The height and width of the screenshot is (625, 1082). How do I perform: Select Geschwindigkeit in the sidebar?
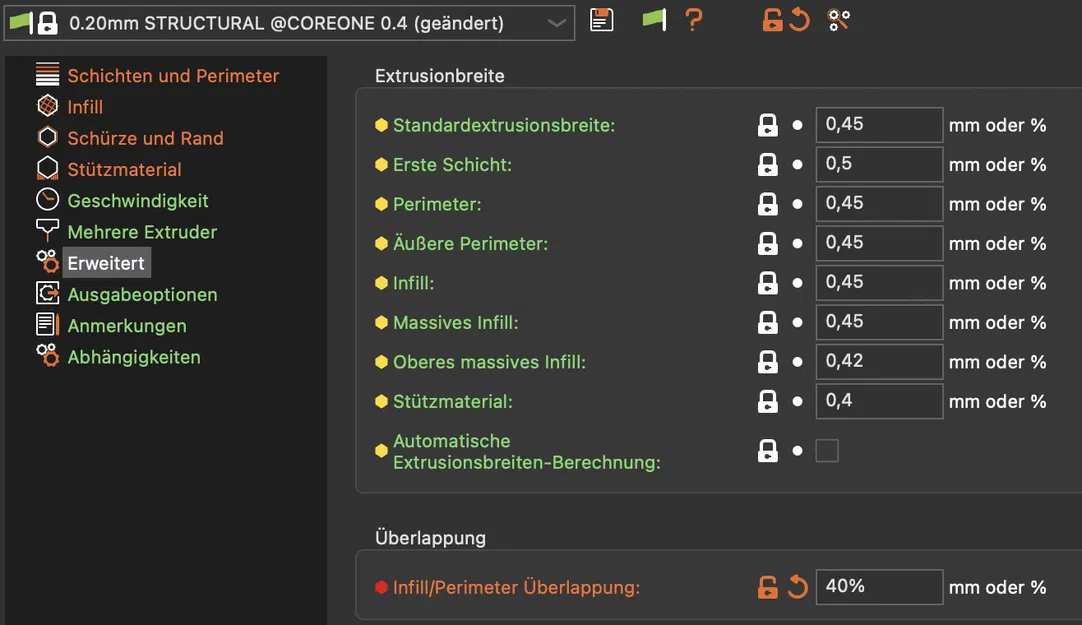(x=137, y=201)
